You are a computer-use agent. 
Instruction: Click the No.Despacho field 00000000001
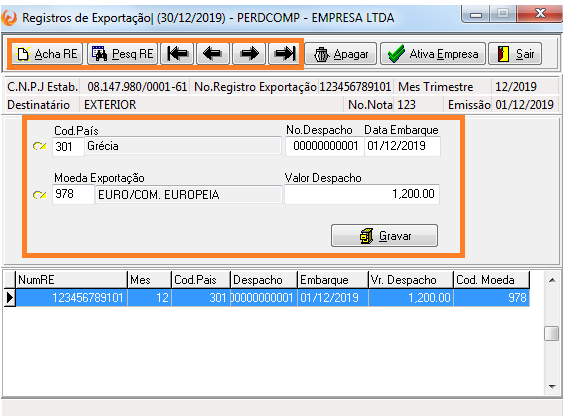pyautogui.click(x=325, y=146)
